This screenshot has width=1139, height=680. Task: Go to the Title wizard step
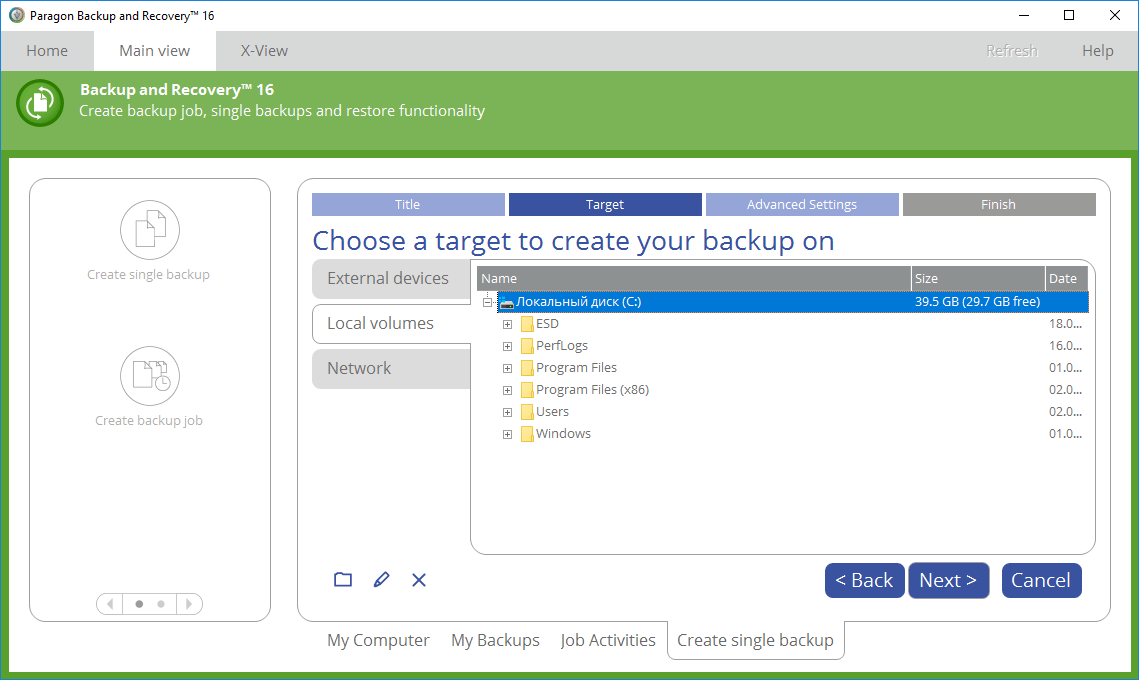pos(408,205)
